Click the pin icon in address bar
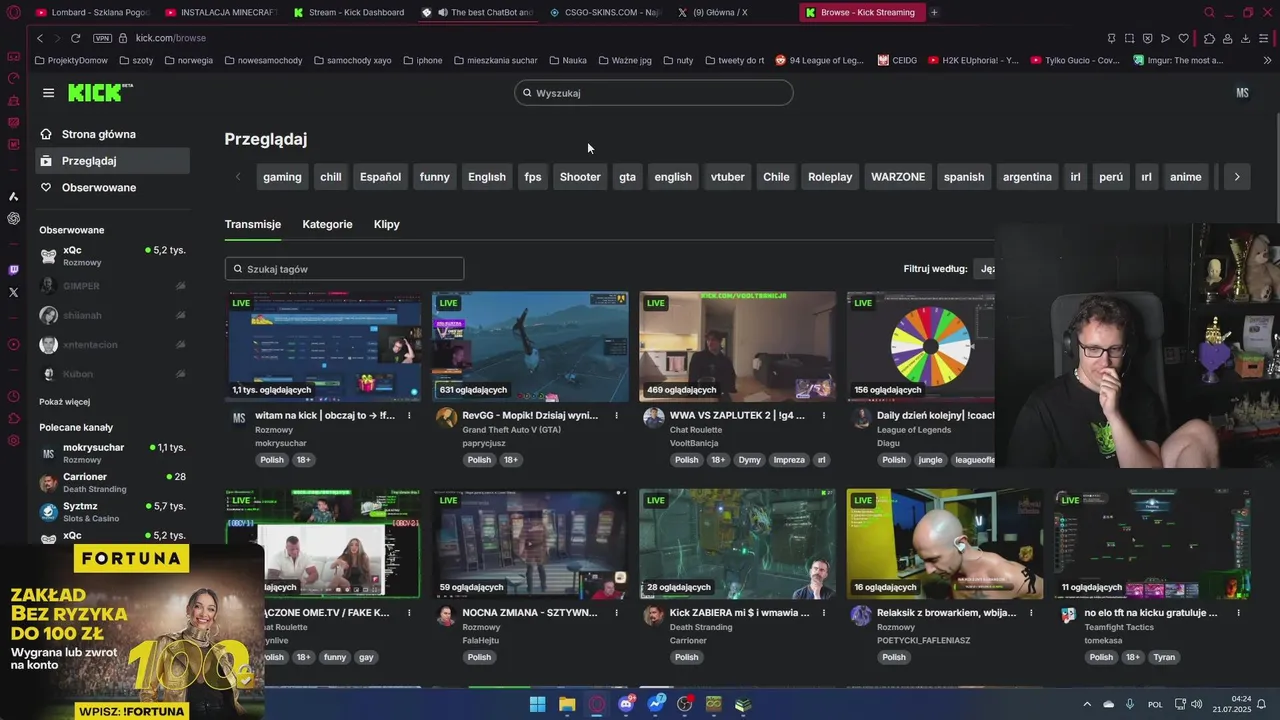The image size is (1280, 720). click(x=1111, y=38)
